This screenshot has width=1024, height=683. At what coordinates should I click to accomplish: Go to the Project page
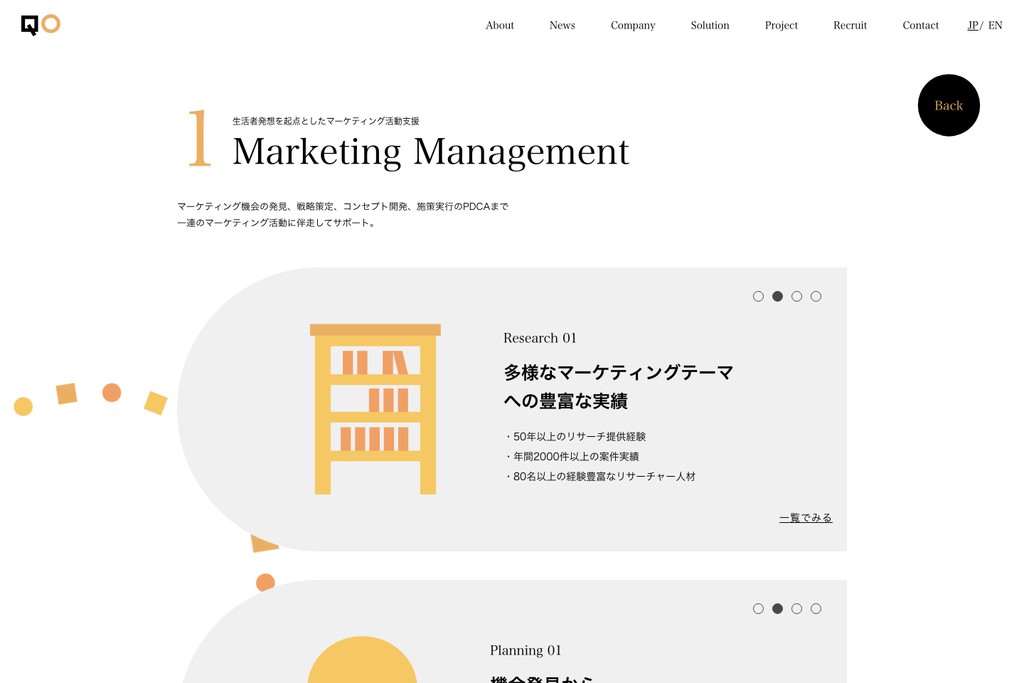pyautogui.click(x=781, y=25)
